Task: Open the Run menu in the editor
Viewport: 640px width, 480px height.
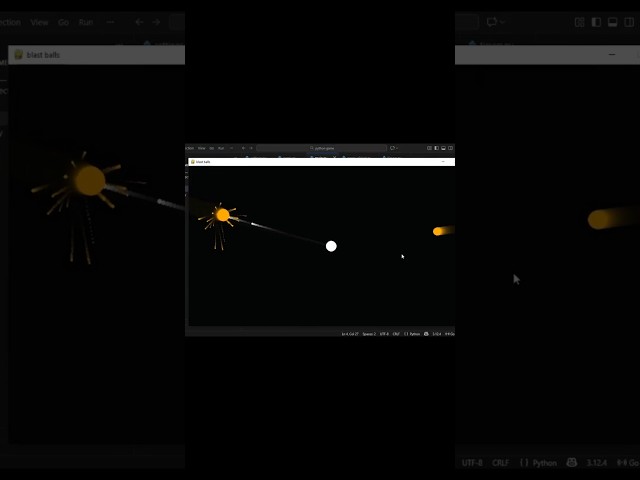Action: tap(221, 148)
